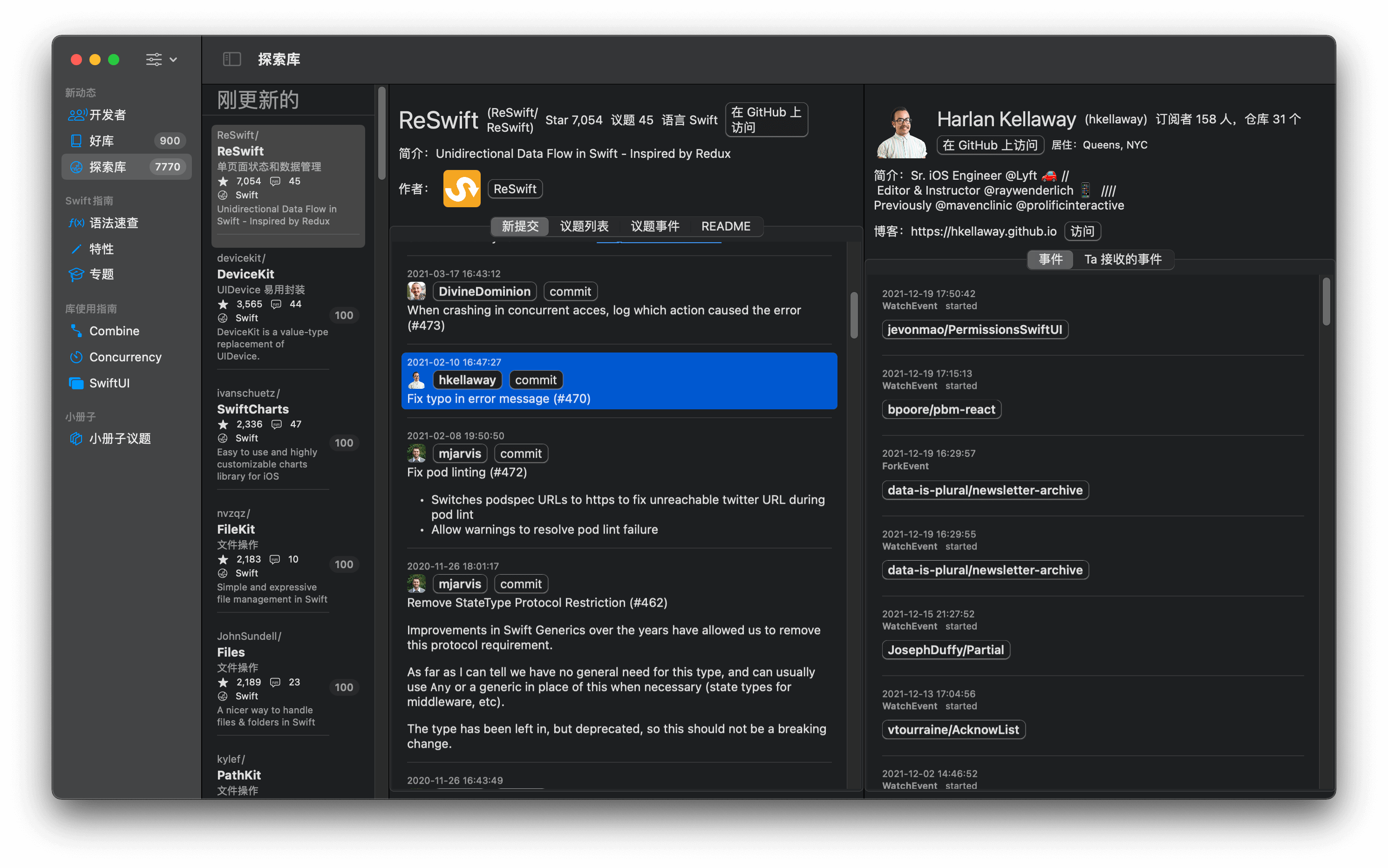Open vtourraine/AcknowList repository
The image size is (1388, 868).
(x=953, y=730)
